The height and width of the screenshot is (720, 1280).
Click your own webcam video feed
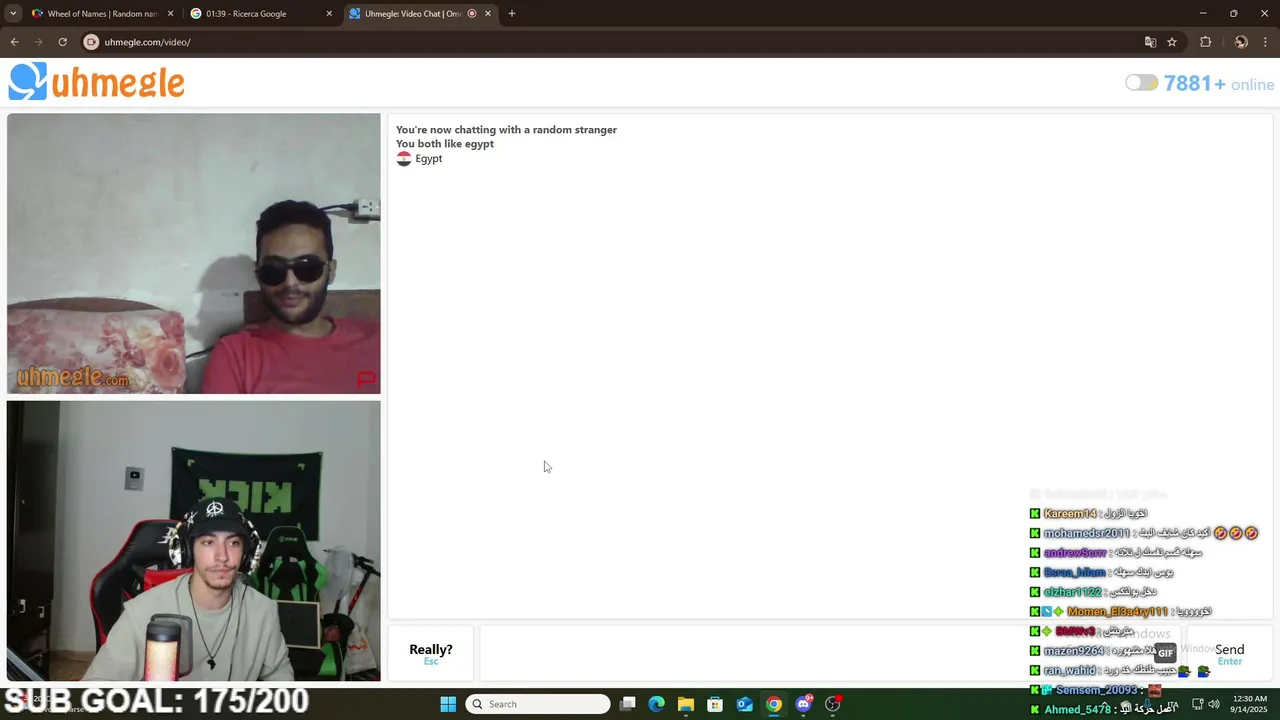pyautogui.click(x=193, y=541)
